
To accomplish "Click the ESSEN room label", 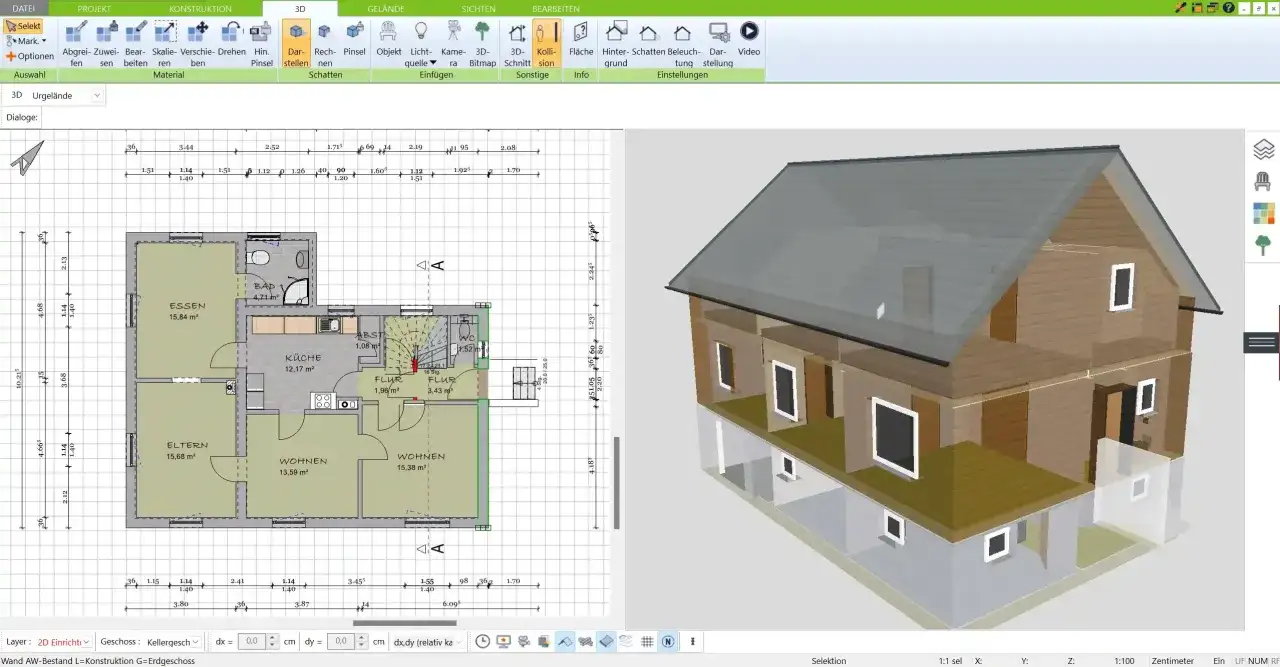I will click(187, 305).
